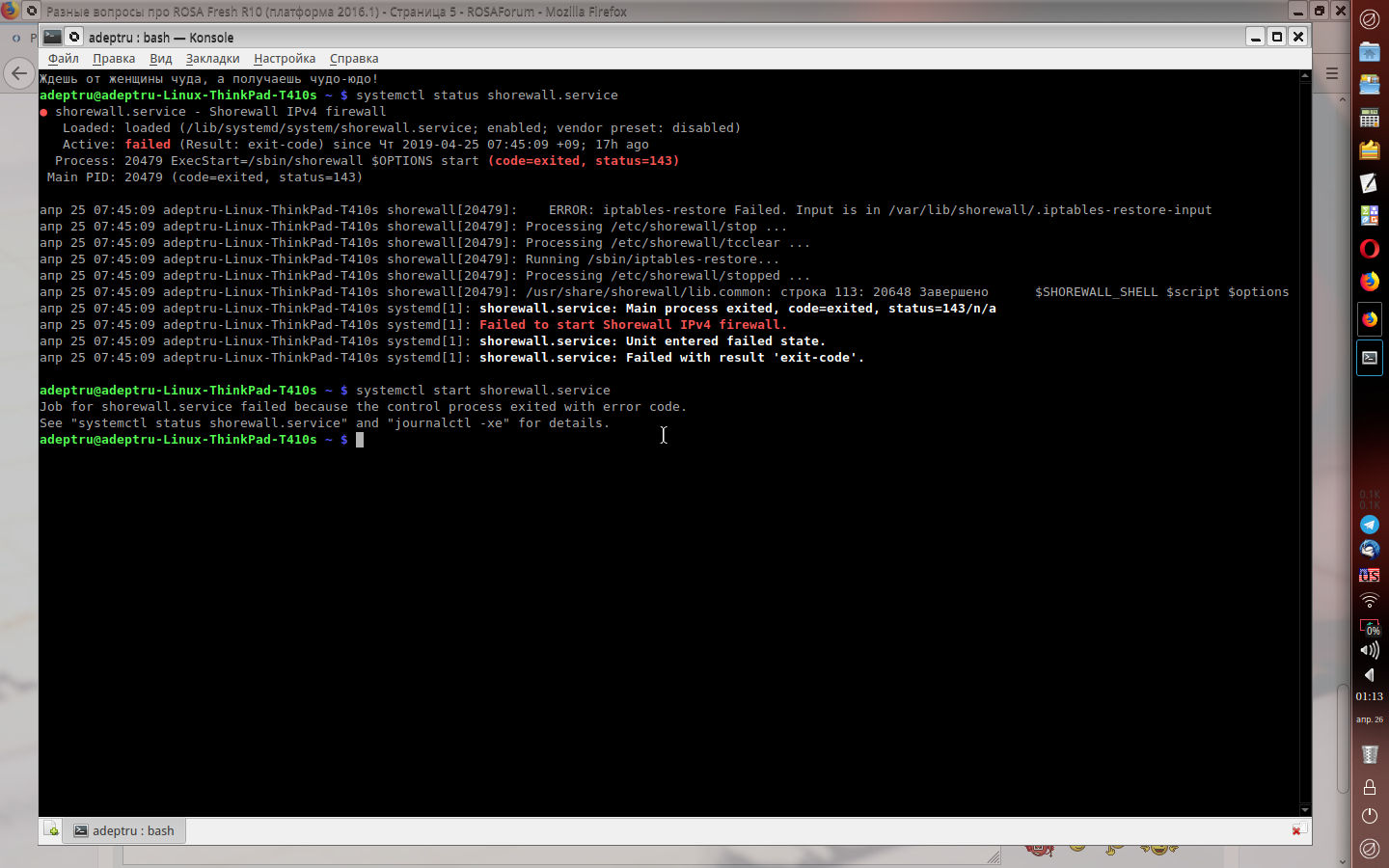This screenshot has width=1389, height=868.
Task: Add a new Konsole tab
Action: pyautogui.click(x=51, y=830)
